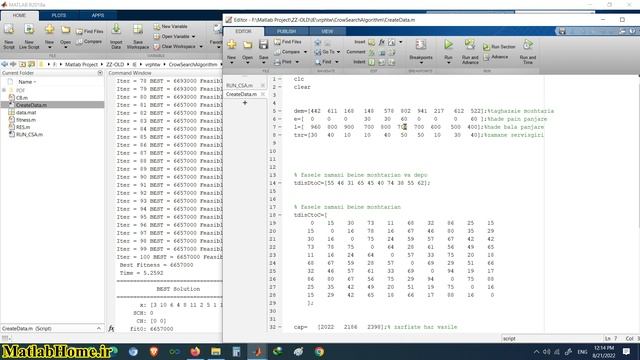Click the fx icon in Command Window

pyautogui.click(x=111, y=329)
